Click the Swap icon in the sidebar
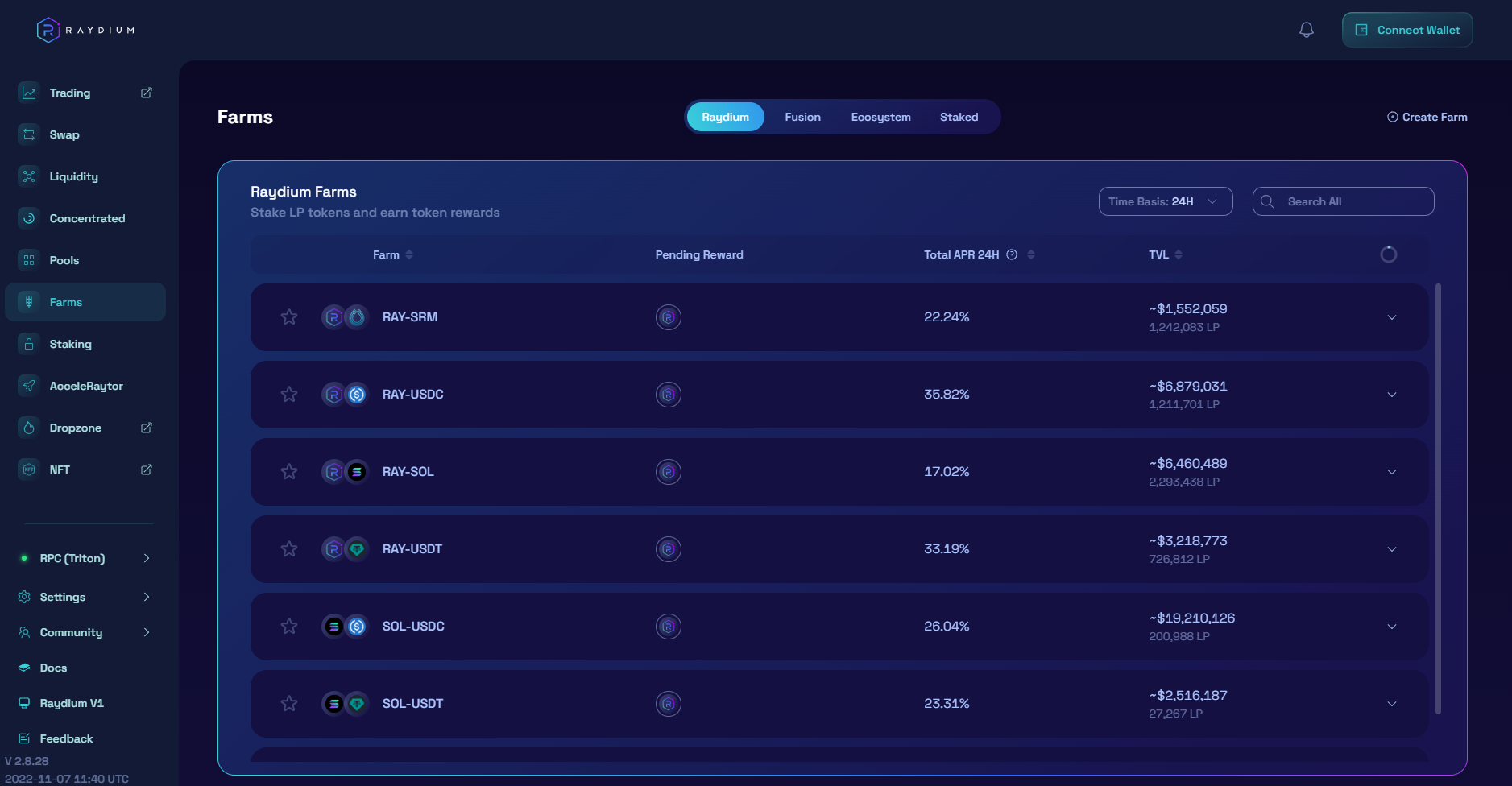Image resolution: width=1512 pixels, height=786 pixels. click(x=29, y=134)
